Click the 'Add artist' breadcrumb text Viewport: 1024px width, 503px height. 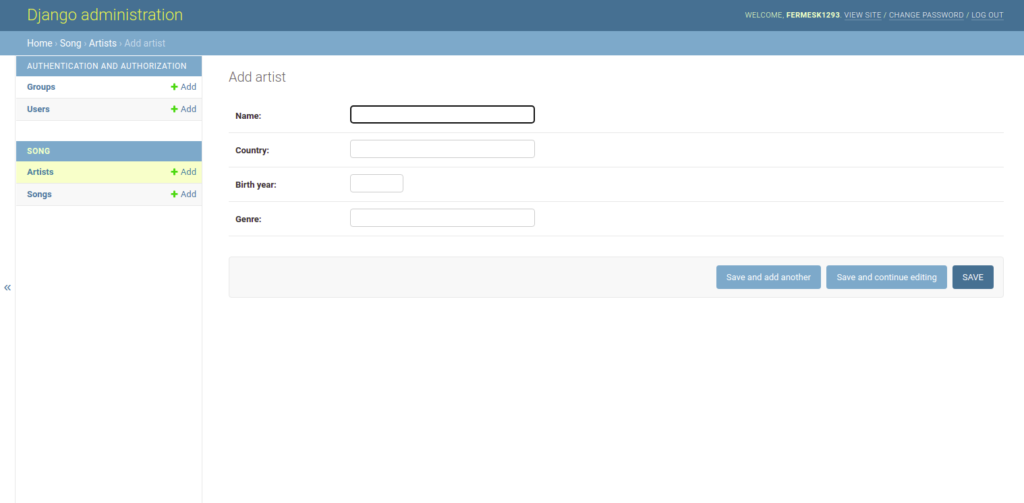[145, 43]
